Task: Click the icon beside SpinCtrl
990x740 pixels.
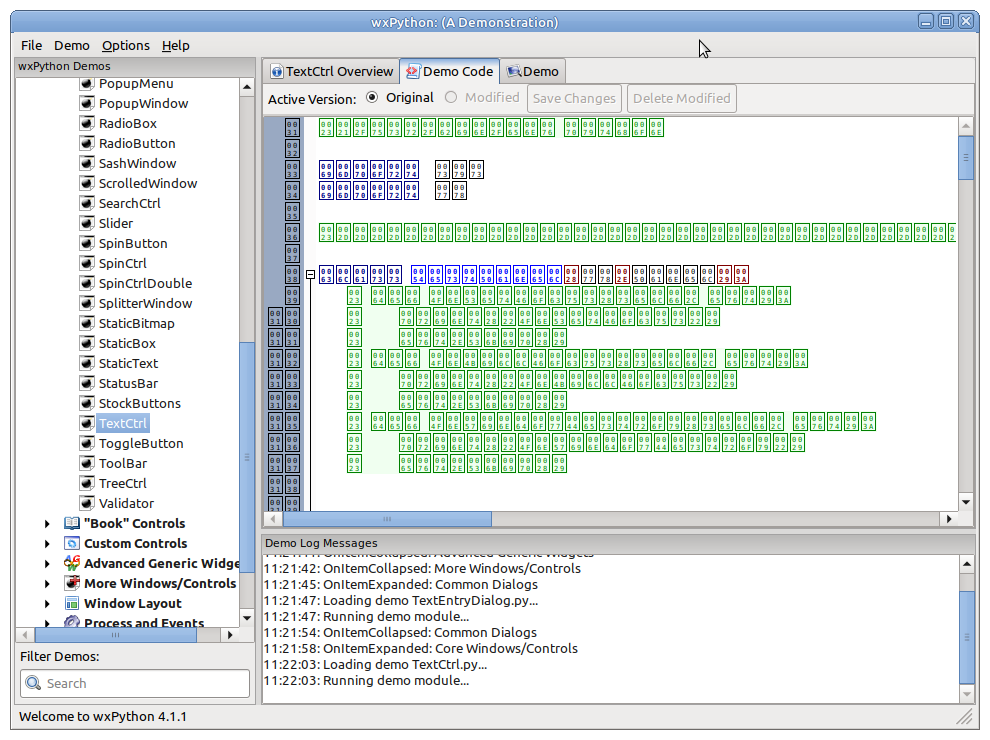Action: point(87,263)
